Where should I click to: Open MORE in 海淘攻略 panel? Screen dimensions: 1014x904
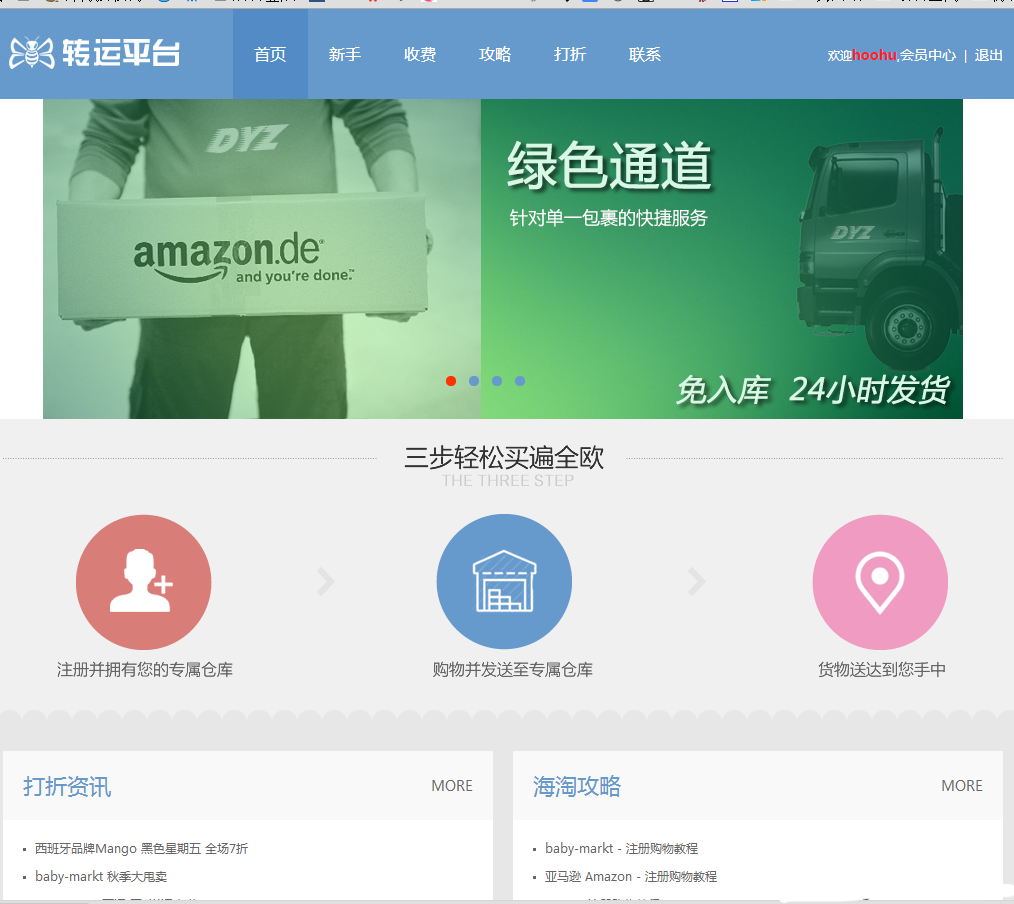[962, 786]
